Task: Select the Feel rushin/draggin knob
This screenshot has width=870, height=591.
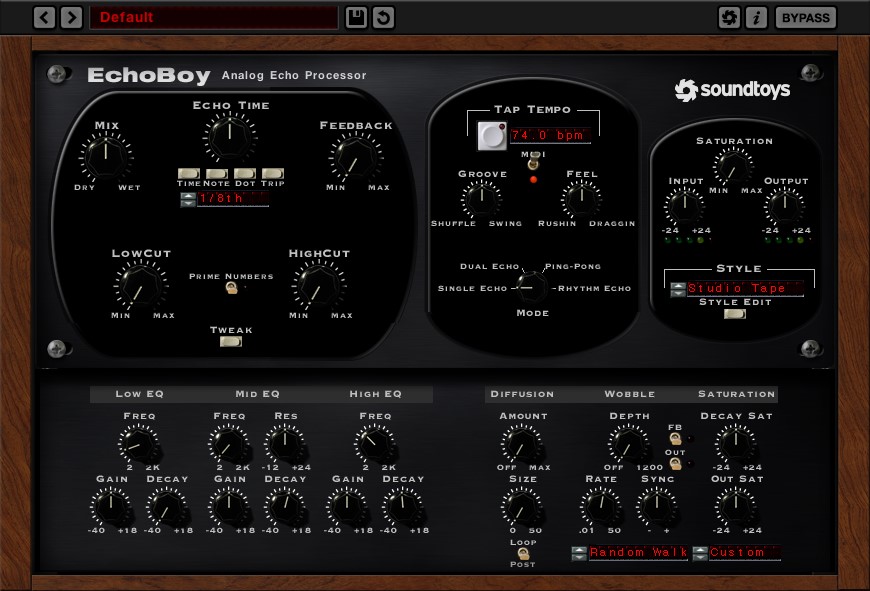Action: click(x=581, y=199)
